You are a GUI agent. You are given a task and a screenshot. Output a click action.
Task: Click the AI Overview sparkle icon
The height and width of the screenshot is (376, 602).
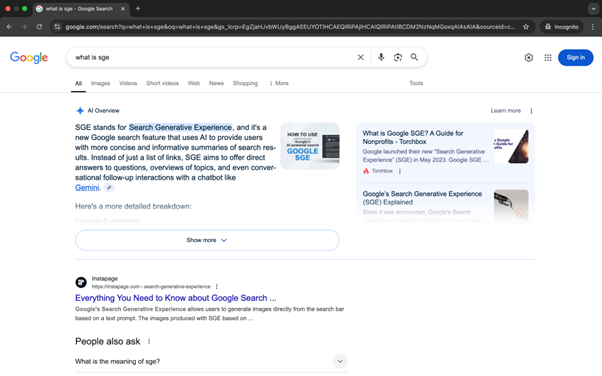point(80,111)
